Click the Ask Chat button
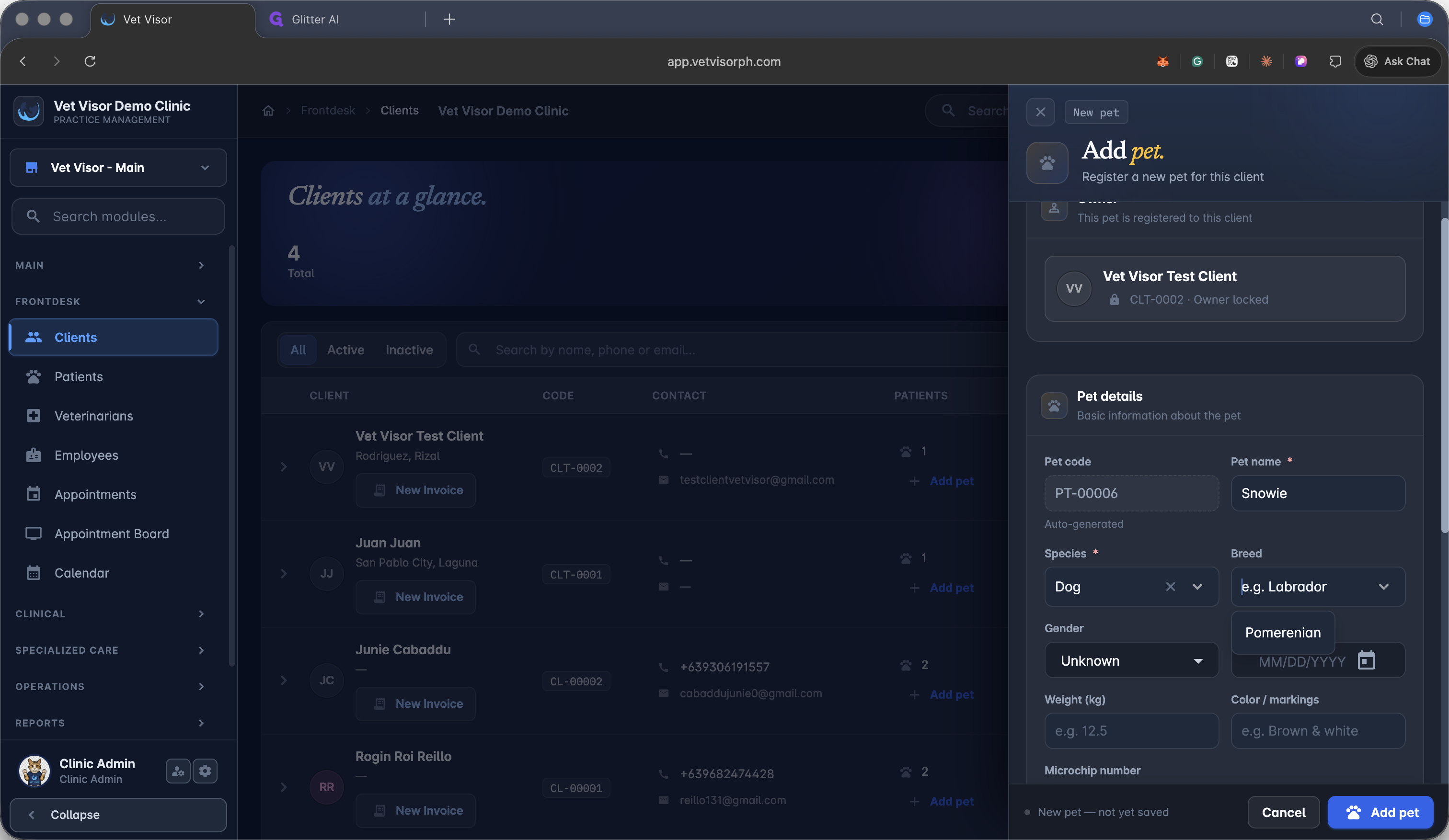The image size is (1449, 840). tap(1397, 61)
